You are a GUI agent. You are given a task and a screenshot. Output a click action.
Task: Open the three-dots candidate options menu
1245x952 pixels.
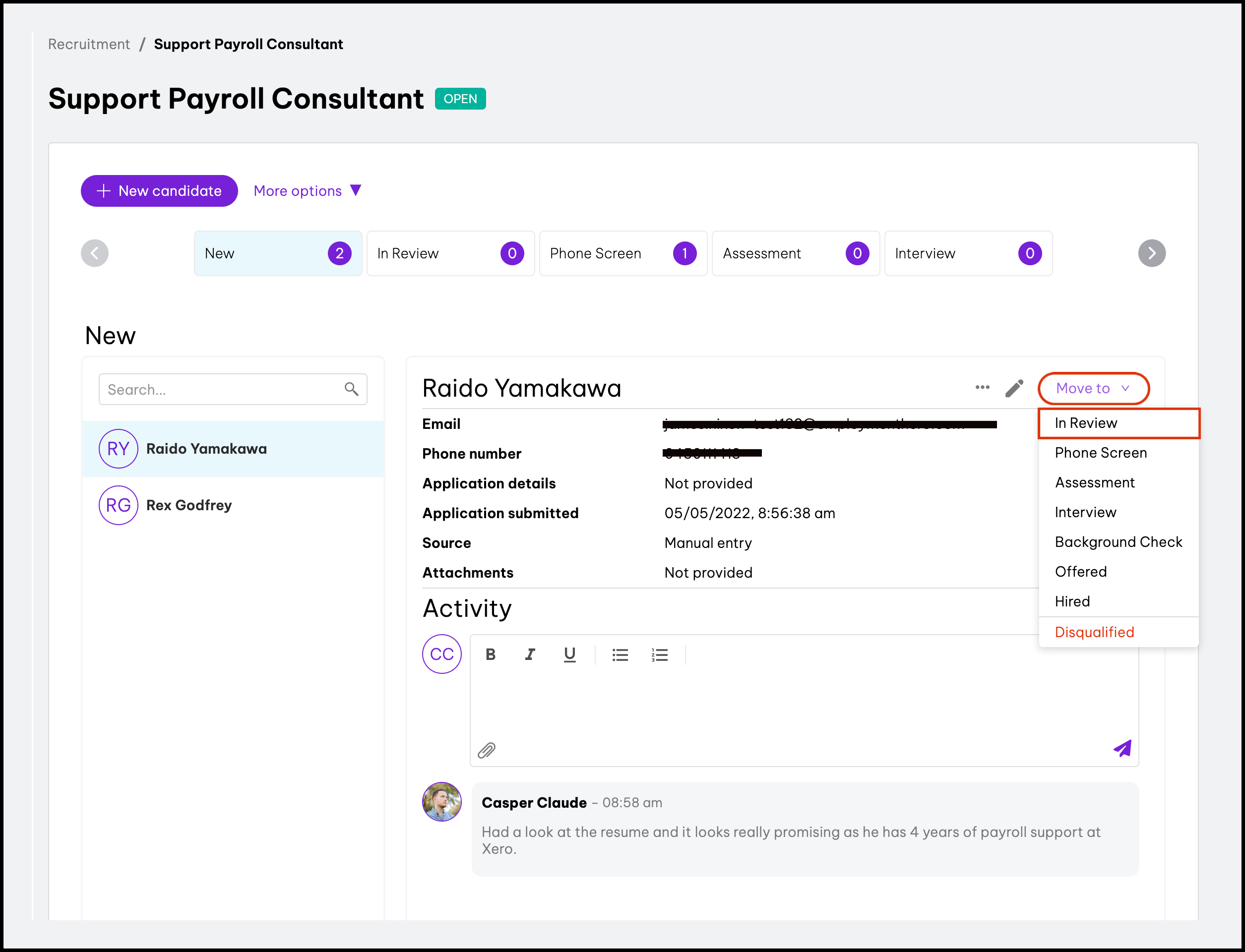tap(982, 388)
